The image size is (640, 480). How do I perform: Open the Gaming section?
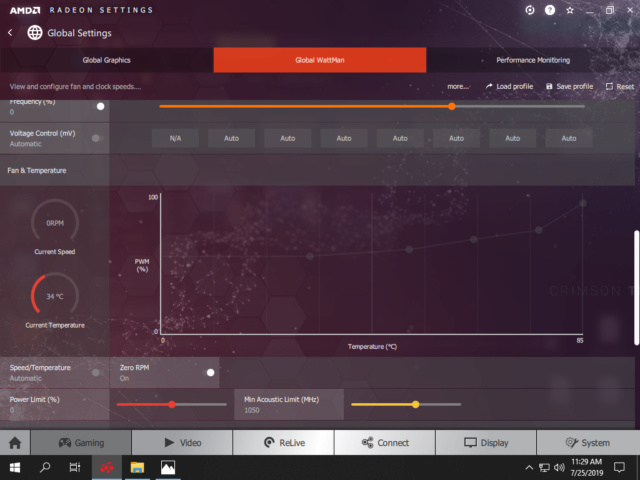81,442
